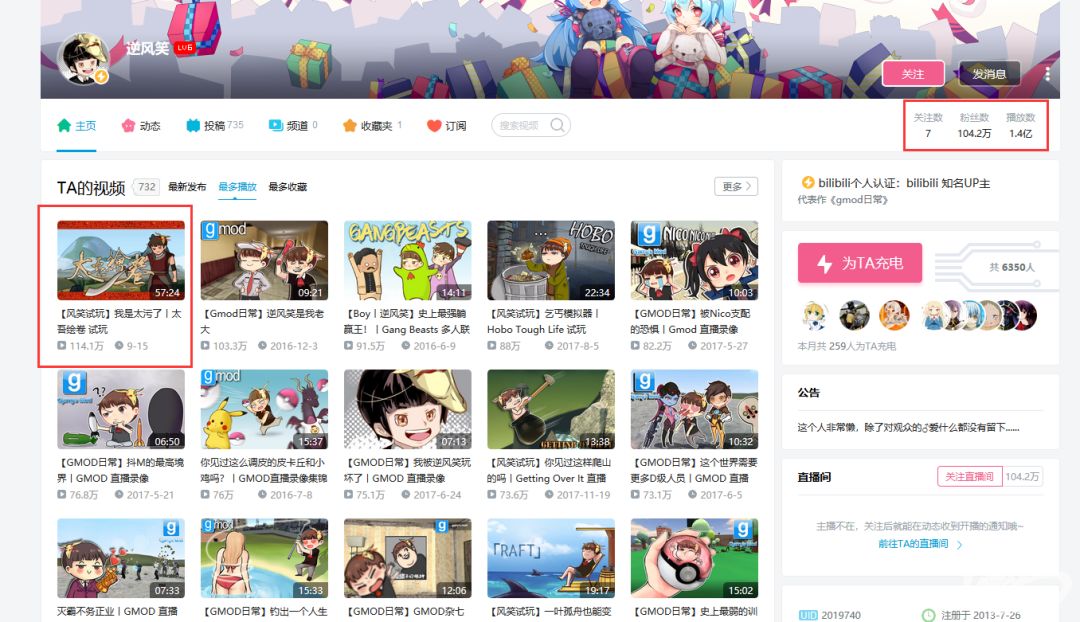The height and width of the screenshot is (622, 1080).
Task: Click the 注册于 clock icon
Action: pyautogui.click(x=928, y=615)
